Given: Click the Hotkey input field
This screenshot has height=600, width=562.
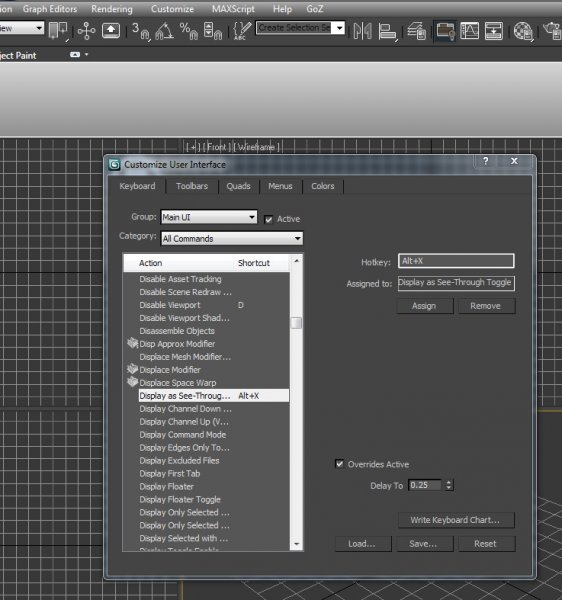Looking at the screenshot, I should click(x=456, y=261).
